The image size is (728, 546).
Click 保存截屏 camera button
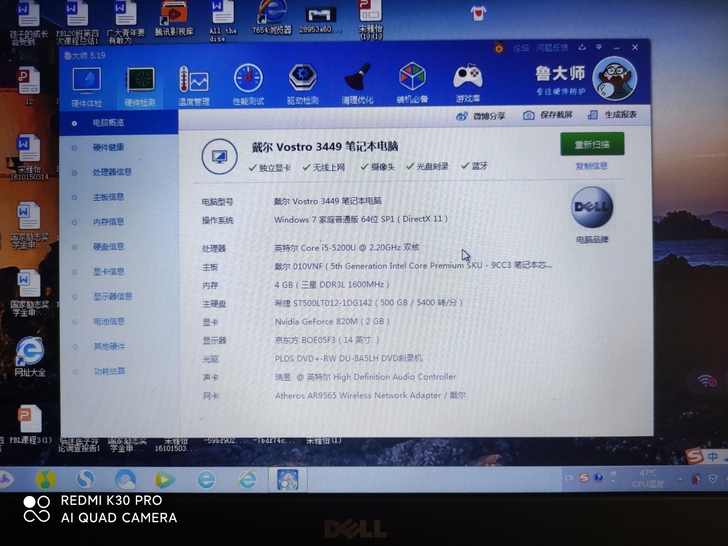[548, 115]
